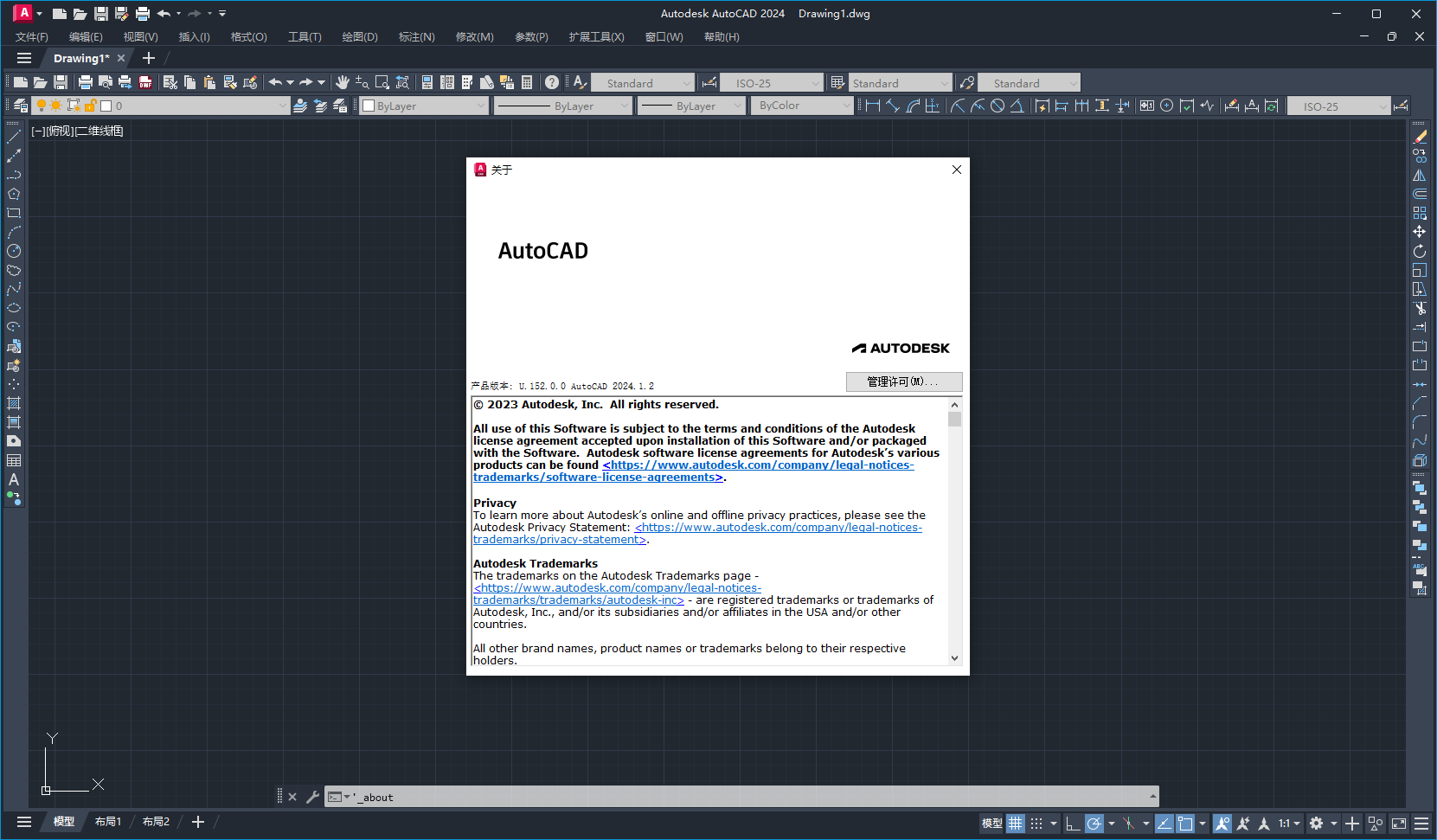
Task: Toggle the layer visibility lightbulb
Action: click(41, 105)
